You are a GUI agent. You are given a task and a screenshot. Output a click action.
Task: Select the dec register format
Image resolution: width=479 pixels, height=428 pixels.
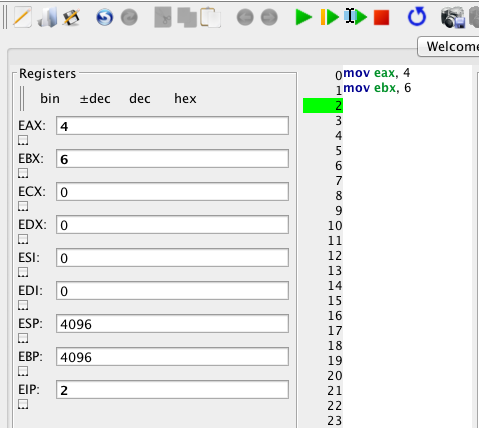[140, 99]
